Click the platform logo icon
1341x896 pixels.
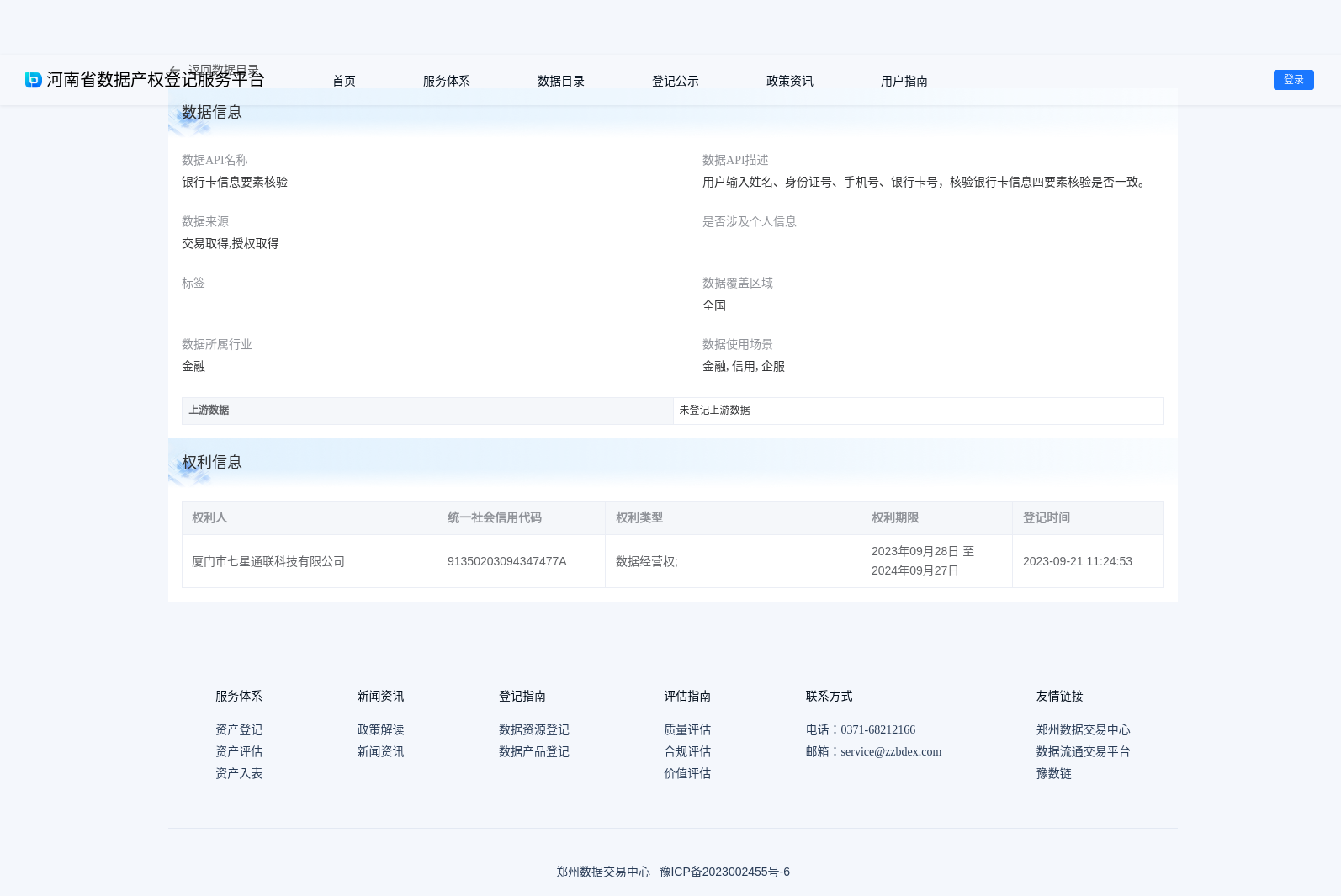[x=34, y=80]
